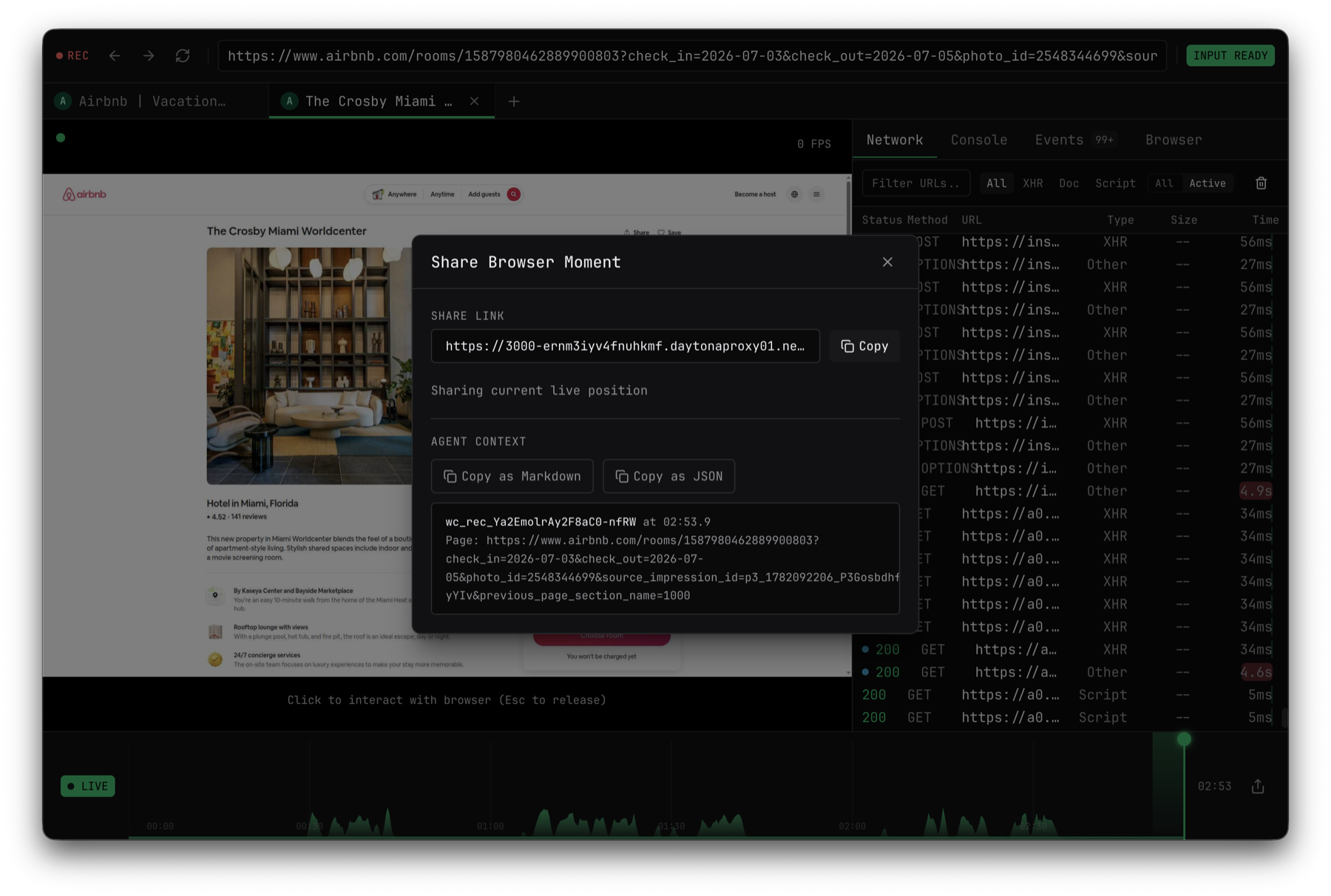Click the green timeline playhead marker
This screenshot has width=1331, height=896.
1184,739
